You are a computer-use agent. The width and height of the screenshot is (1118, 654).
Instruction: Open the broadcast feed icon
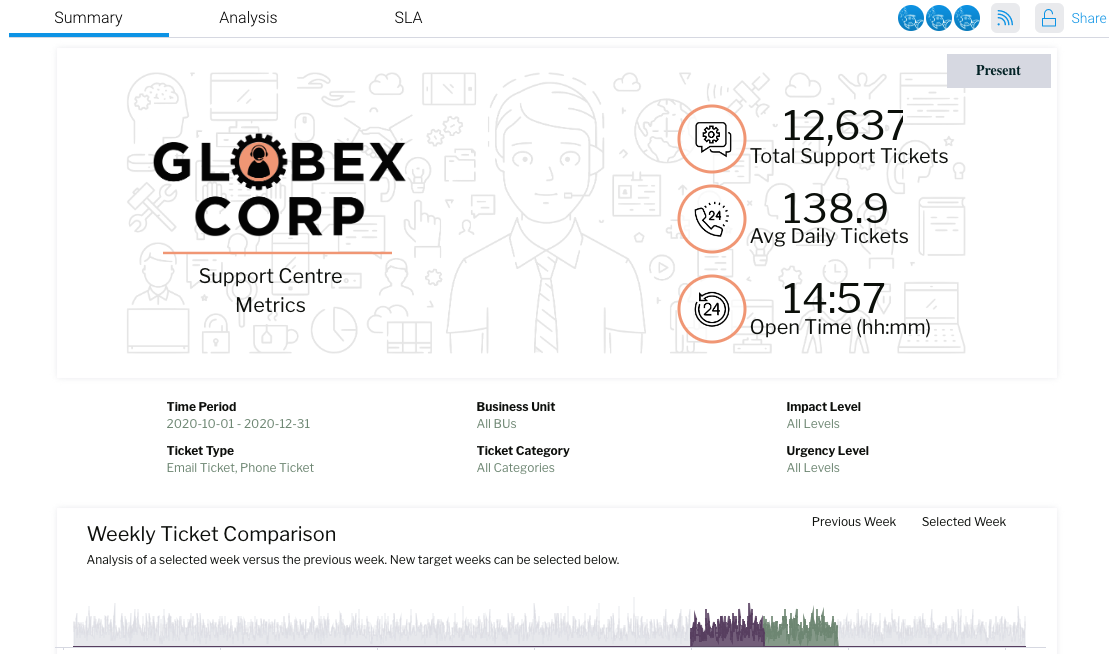[x=1005, y=18]
